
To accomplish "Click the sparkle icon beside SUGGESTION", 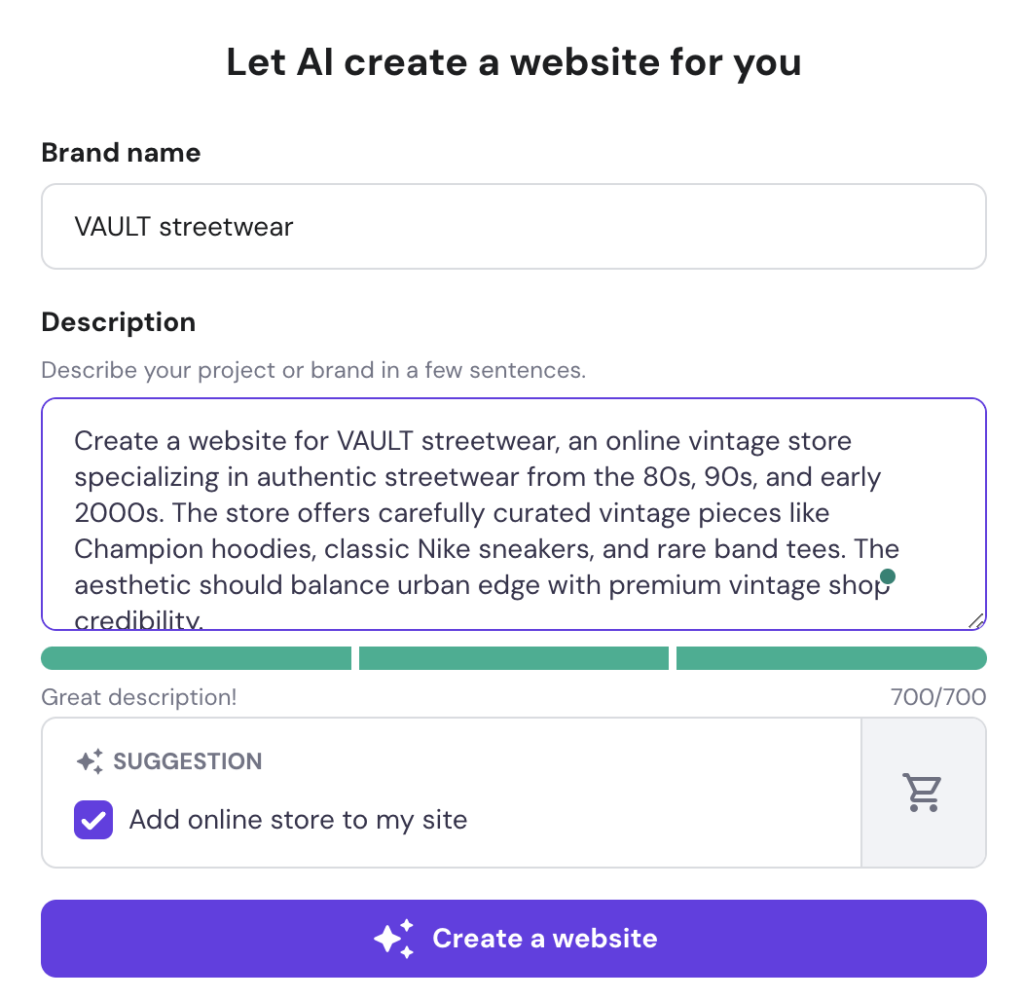I will [89, 761].
